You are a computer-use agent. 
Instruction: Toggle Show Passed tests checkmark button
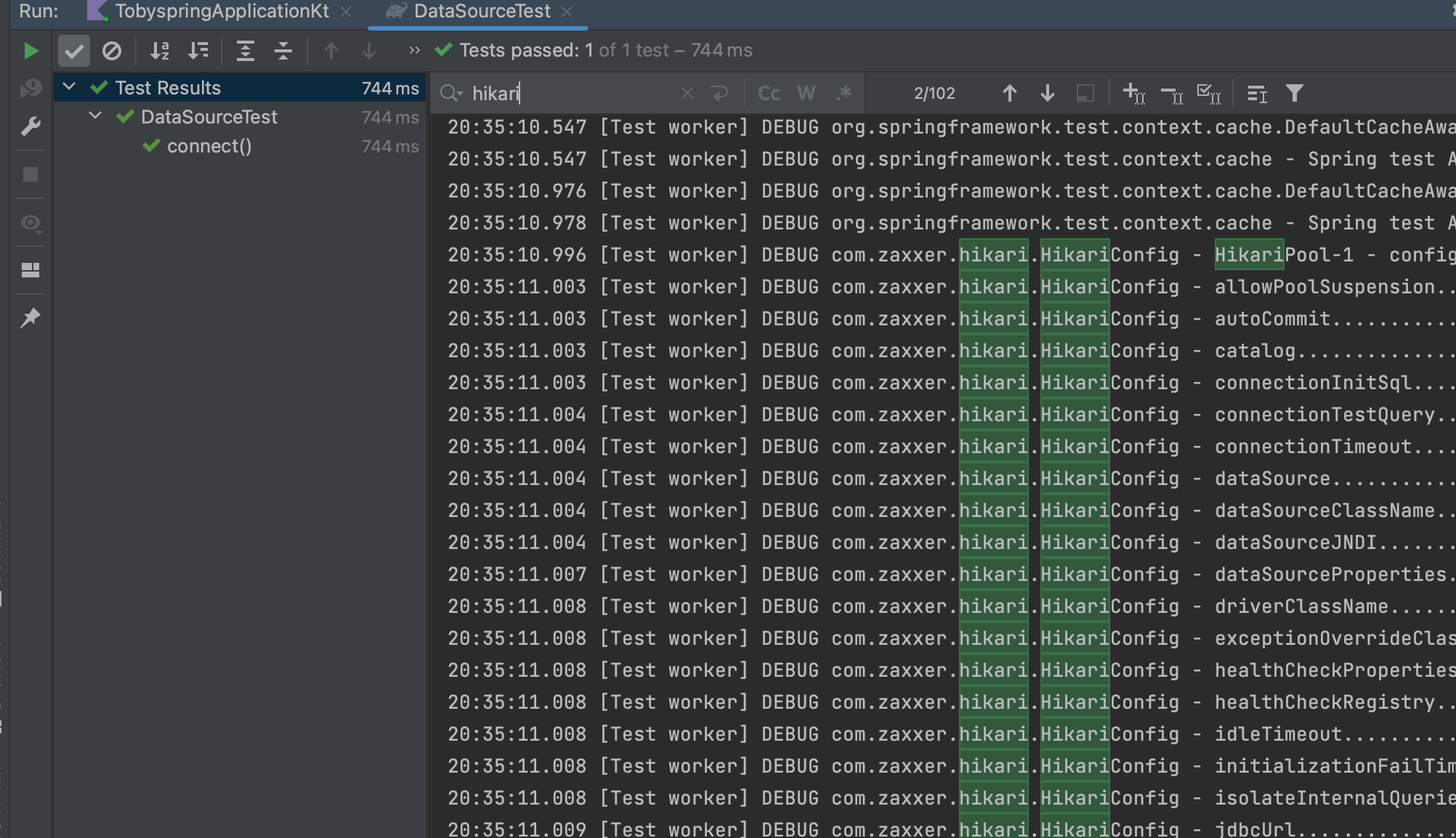point(73,51)
